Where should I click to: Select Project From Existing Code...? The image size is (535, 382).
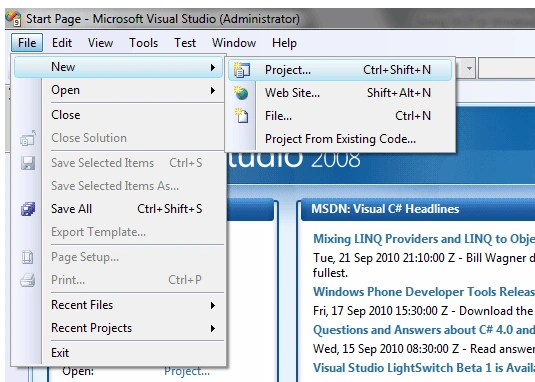[x=340, y=139]
